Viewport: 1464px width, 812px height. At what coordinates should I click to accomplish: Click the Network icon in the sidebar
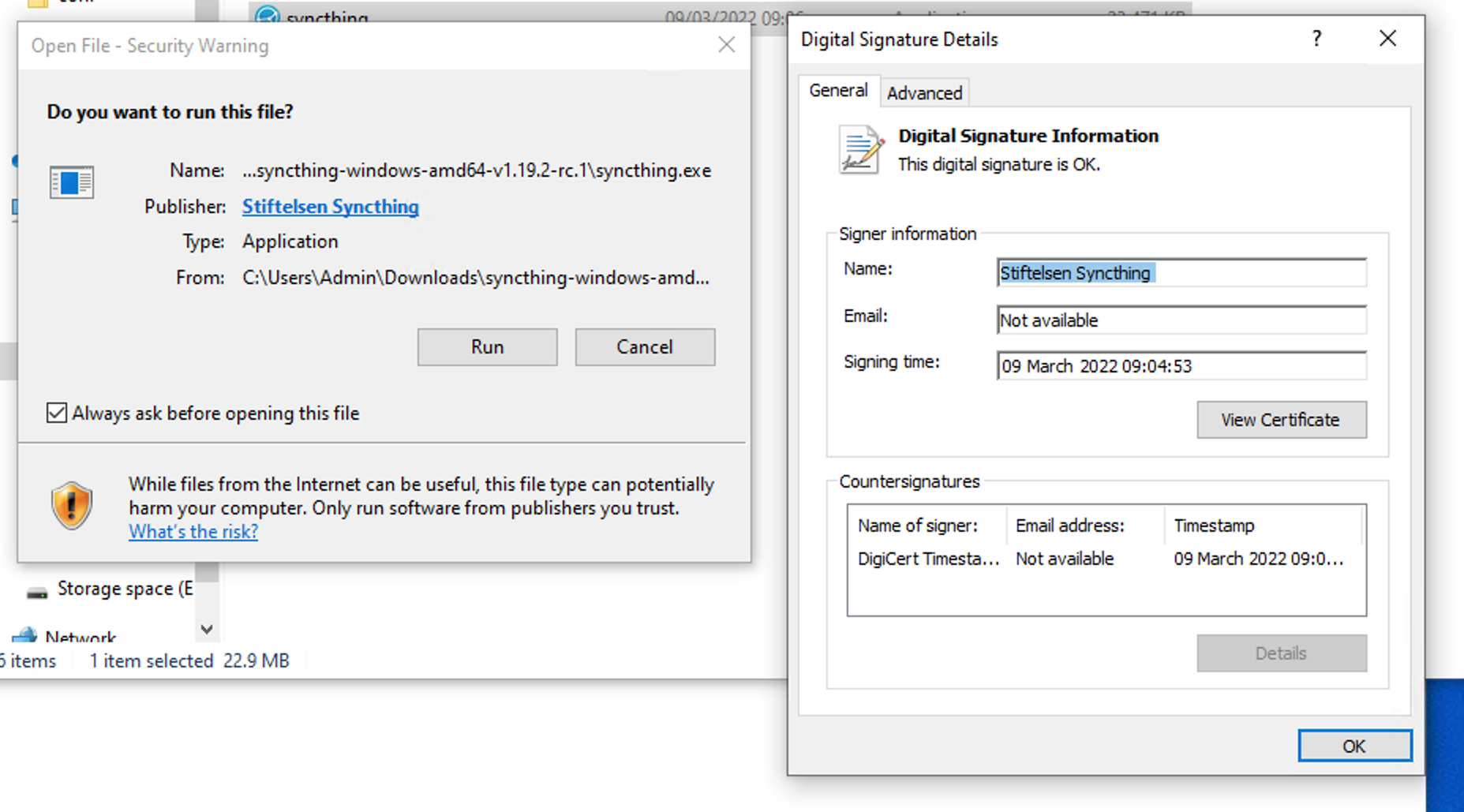tap(26, 635)
